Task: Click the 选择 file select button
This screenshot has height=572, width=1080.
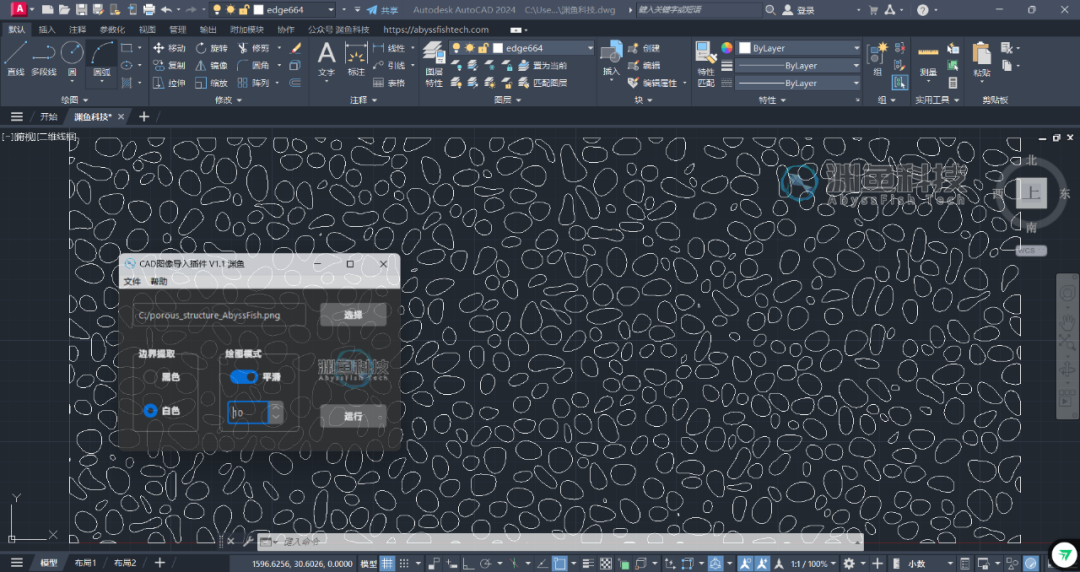Action: [353, 315]
